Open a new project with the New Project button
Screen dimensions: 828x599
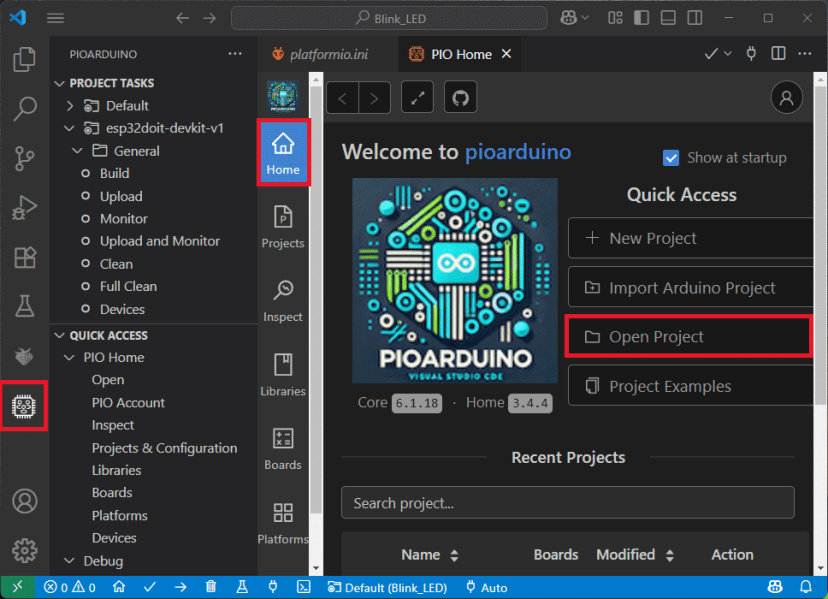(x=690, y=238)
